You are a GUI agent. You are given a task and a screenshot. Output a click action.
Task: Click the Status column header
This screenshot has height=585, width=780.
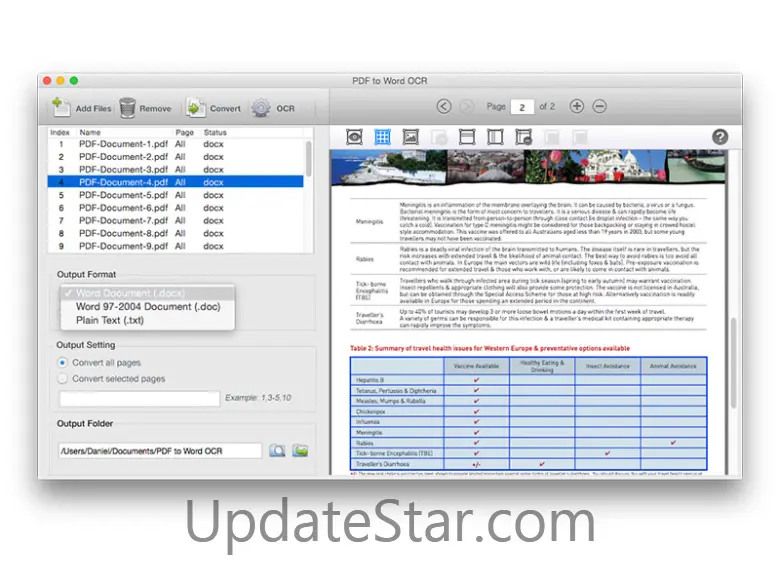(x=215, y=132)
